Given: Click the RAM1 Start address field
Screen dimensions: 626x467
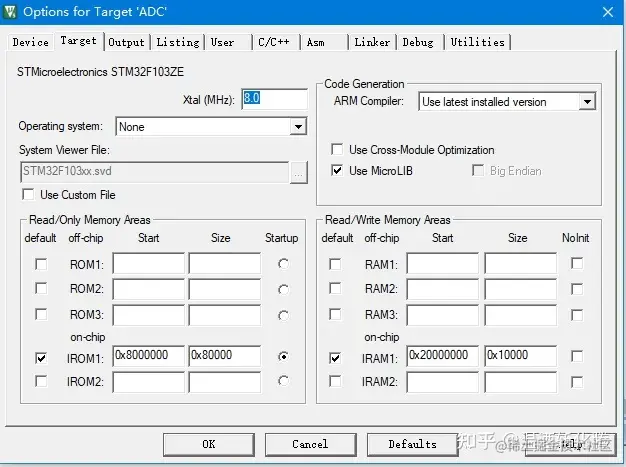Looking at the screenshot, I should point(442,263).
